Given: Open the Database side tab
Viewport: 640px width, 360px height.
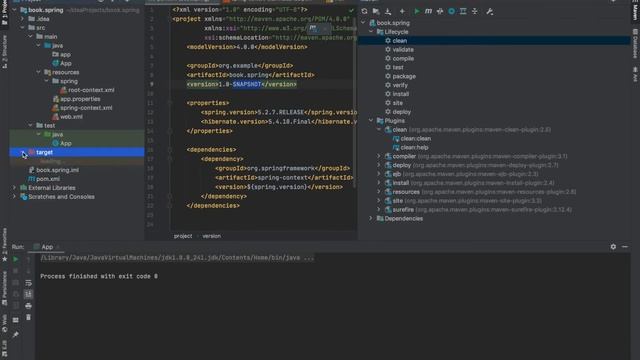Looking at the screenshot, I should [635, 43].
